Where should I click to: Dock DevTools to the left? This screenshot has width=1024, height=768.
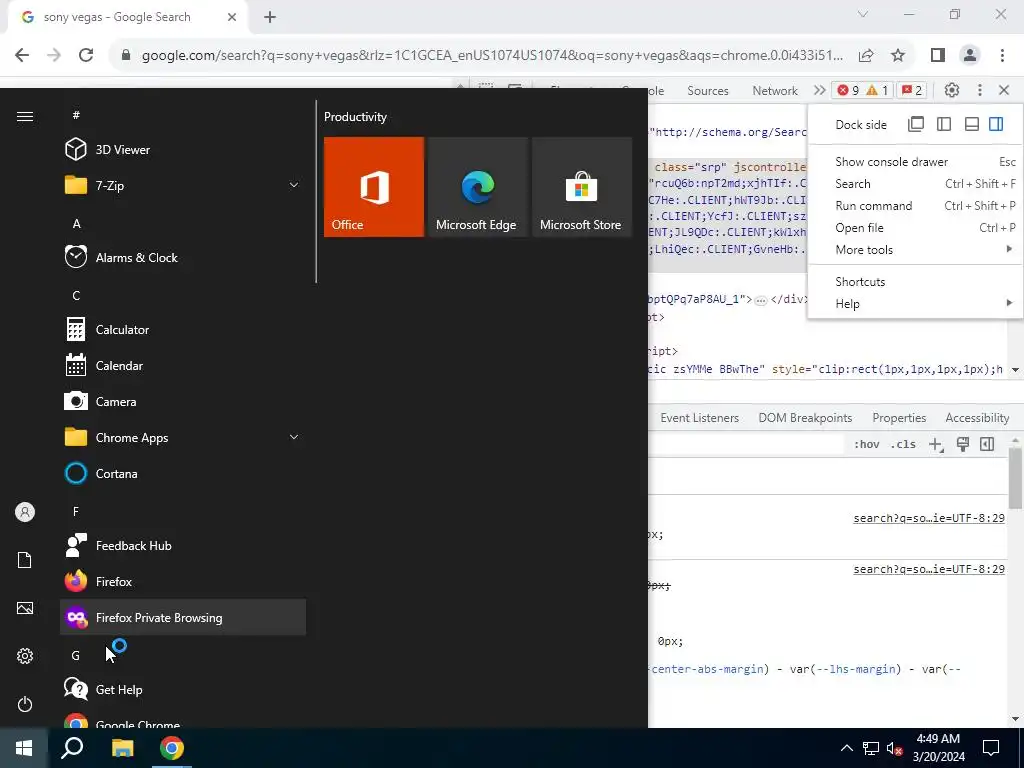tap(944, 124)
